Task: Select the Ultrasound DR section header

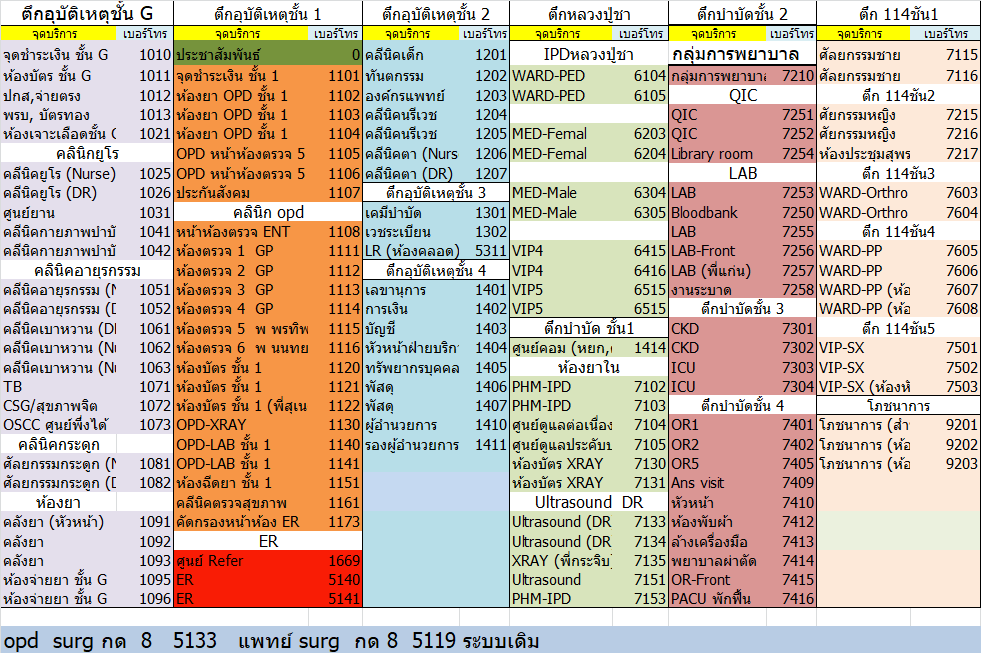Action: pos(589,502)
